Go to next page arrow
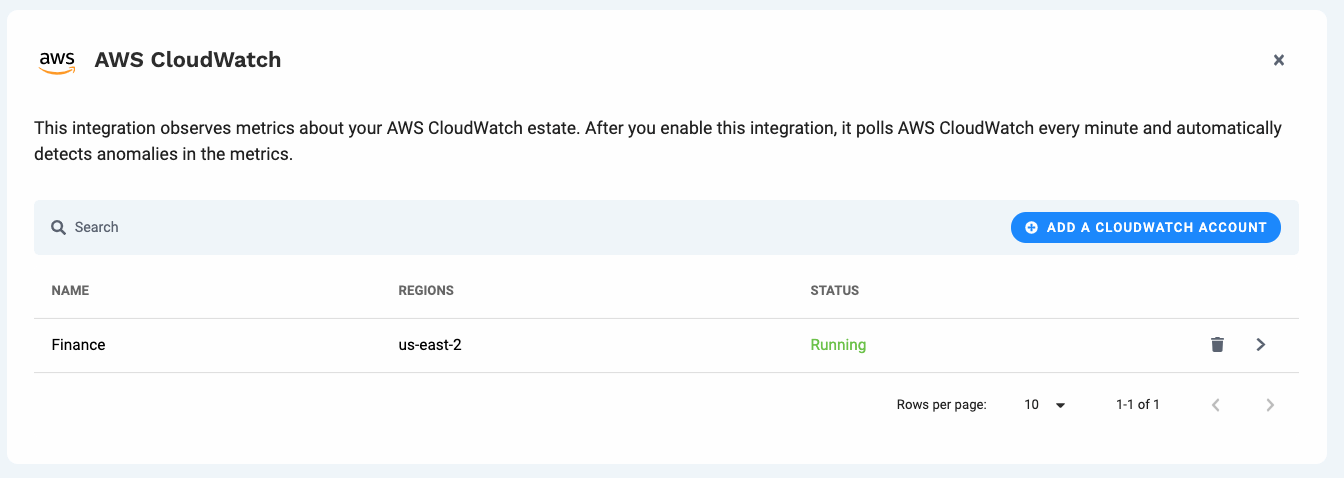Viewport: 1344px width, 478px height. click(x=1270, y=405)
